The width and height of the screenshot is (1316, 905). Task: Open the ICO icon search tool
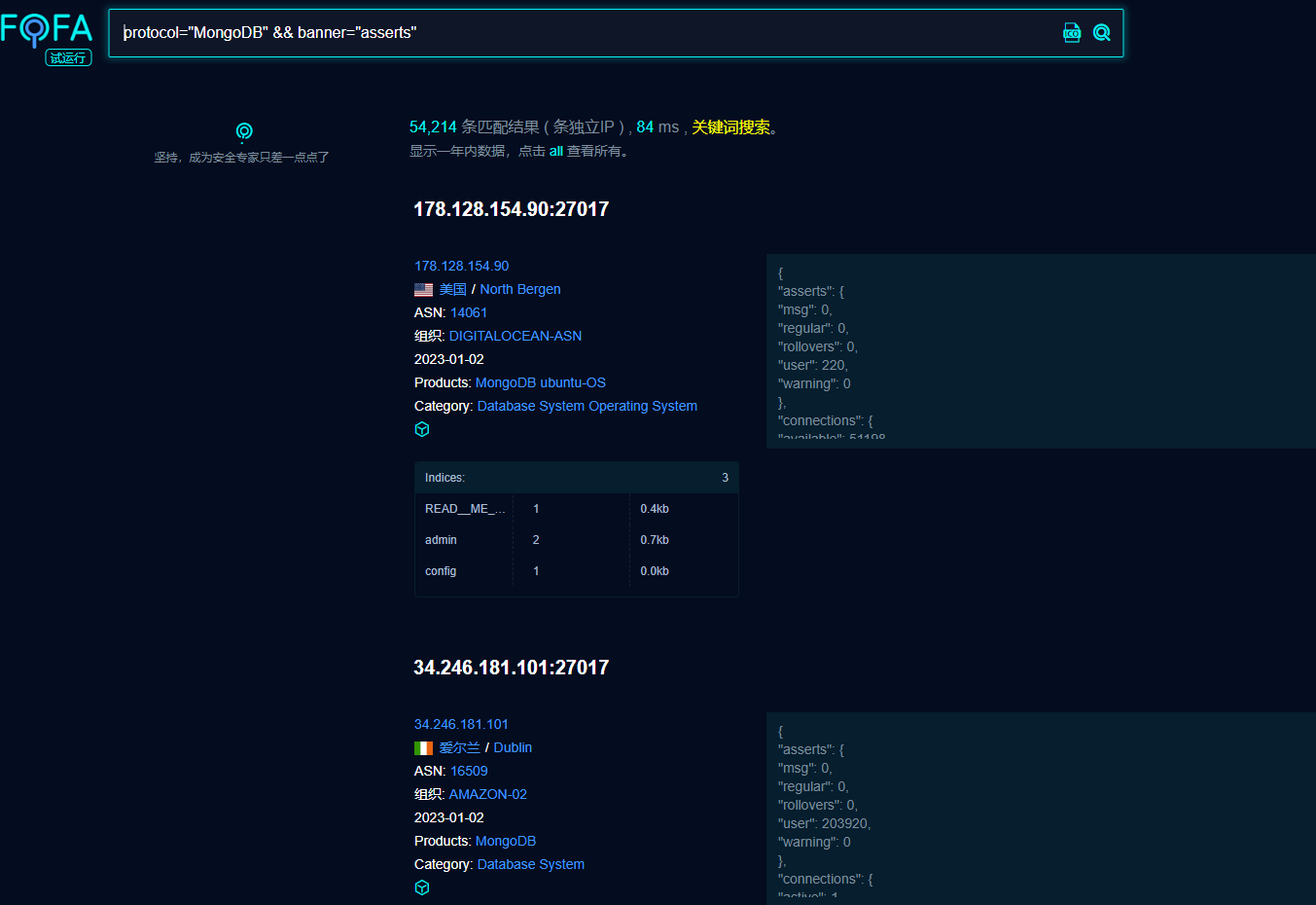coord(1072,33)
